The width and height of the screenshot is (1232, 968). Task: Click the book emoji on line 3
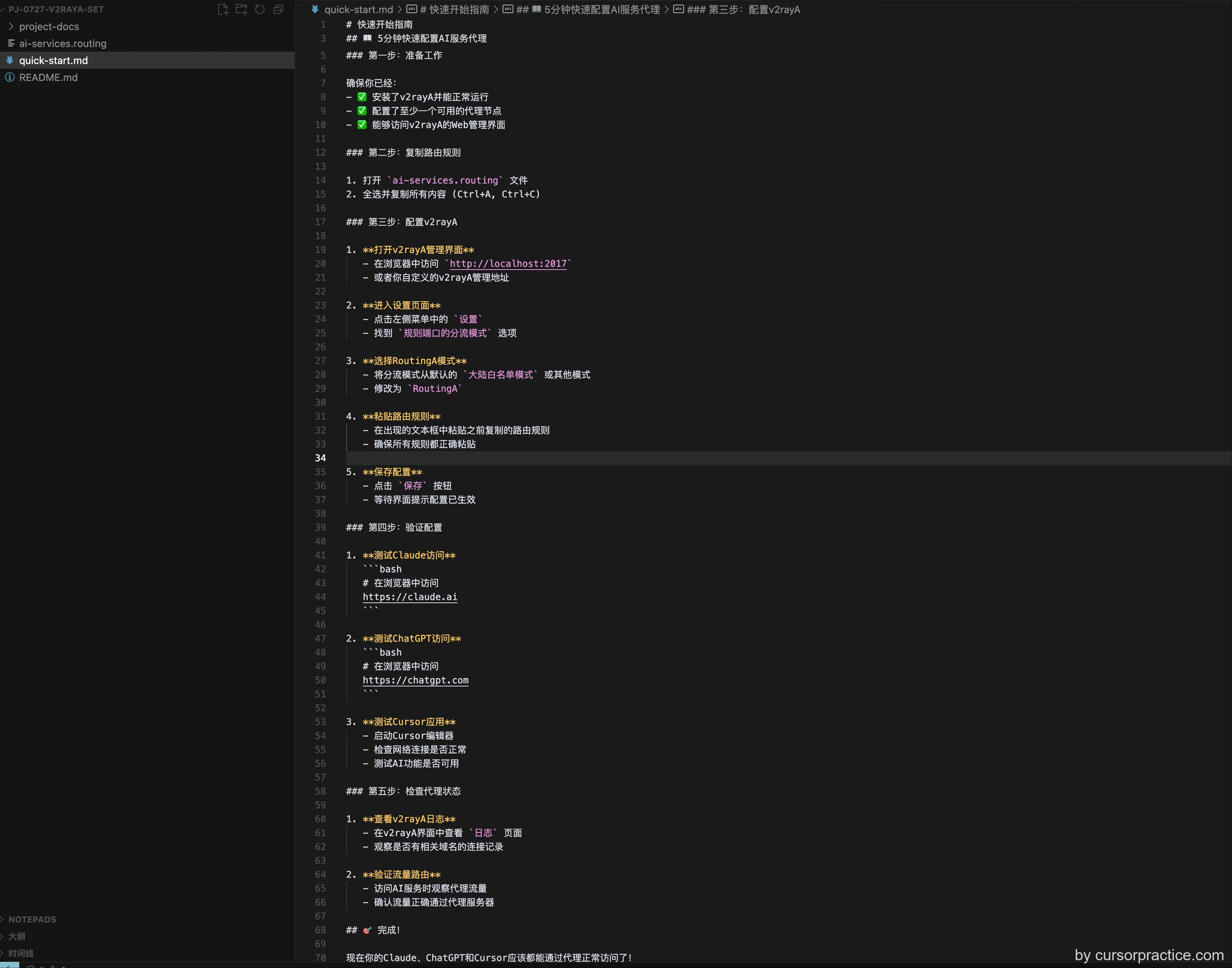[x=367, y=38]
